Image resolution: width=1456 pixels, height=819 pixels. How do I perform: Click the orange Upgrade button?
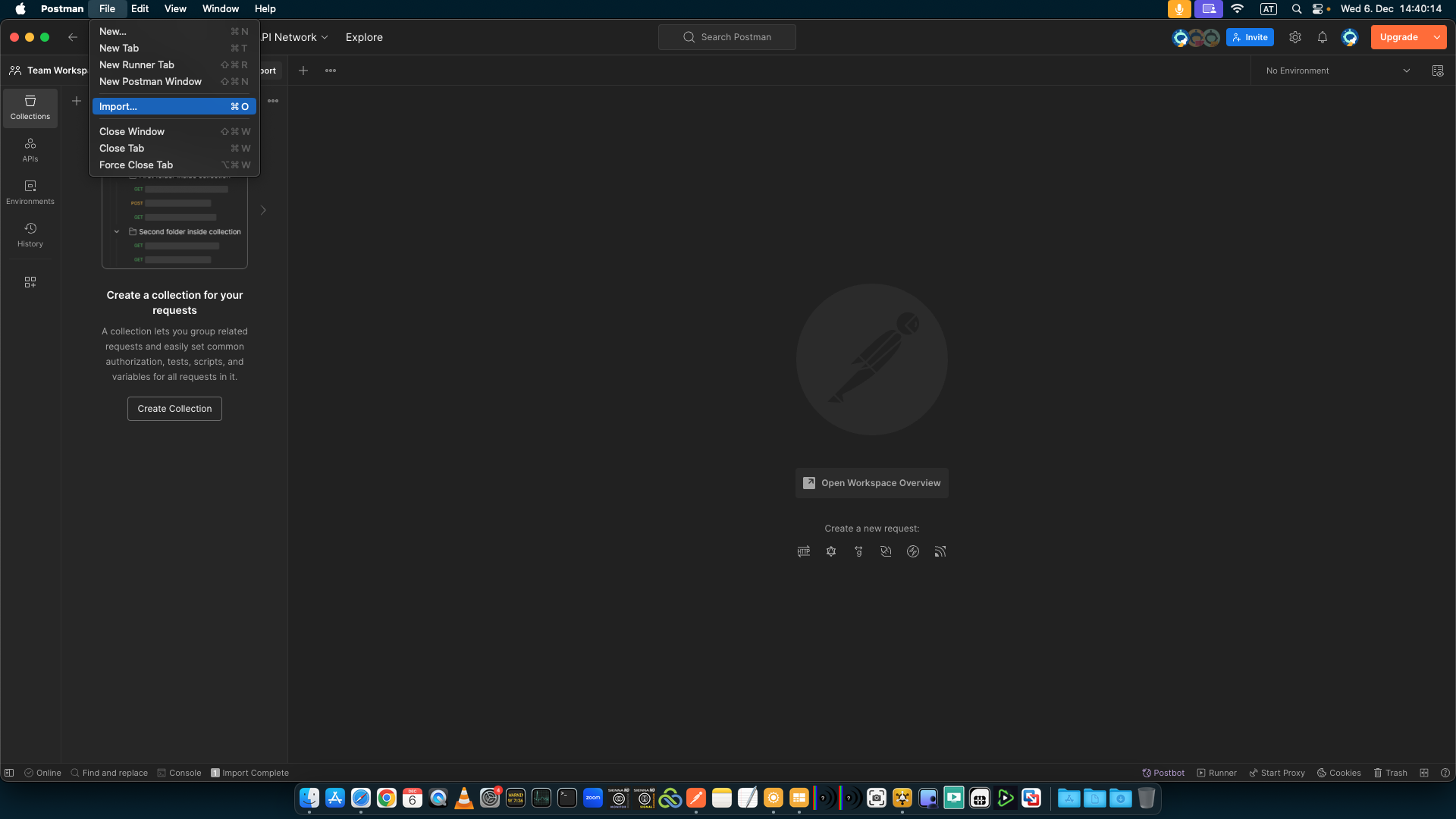1399,37
